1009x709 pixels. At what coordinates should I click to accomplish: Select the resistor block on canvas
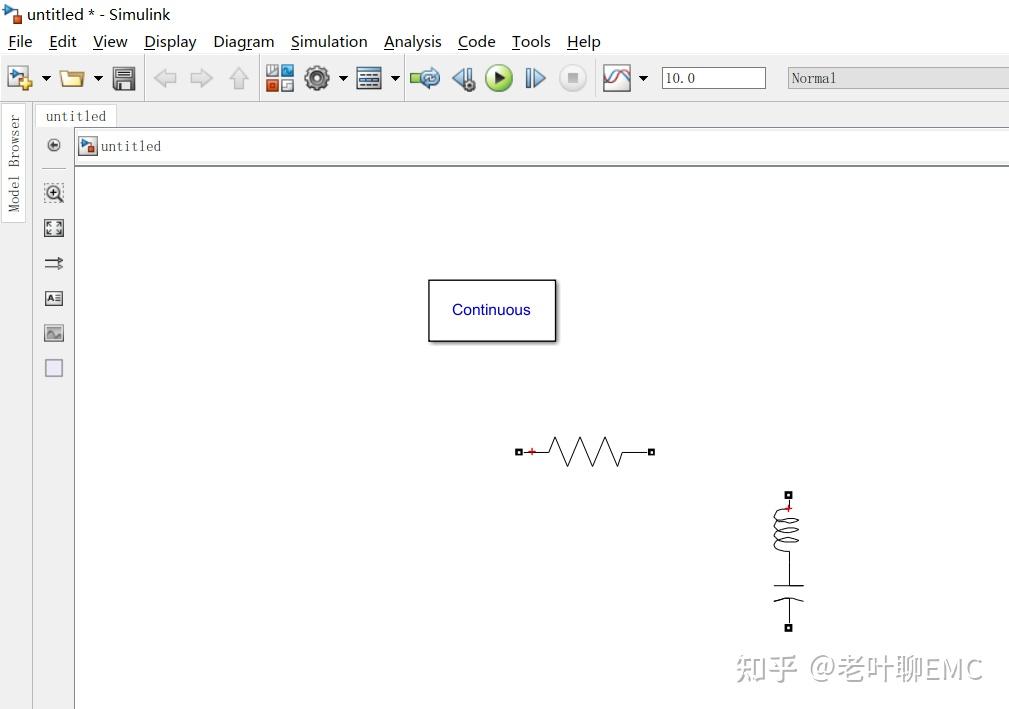585,452
